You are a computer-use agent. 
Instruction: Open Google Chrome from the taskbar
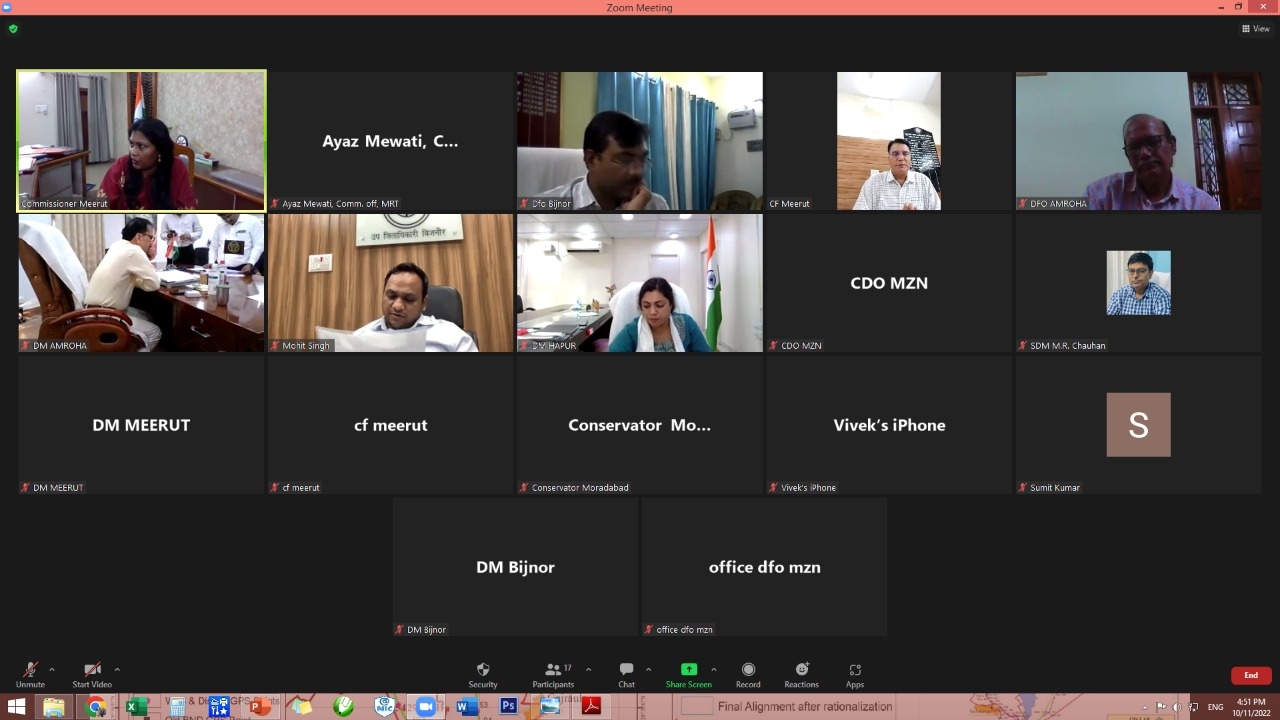(x=96, y=707)
